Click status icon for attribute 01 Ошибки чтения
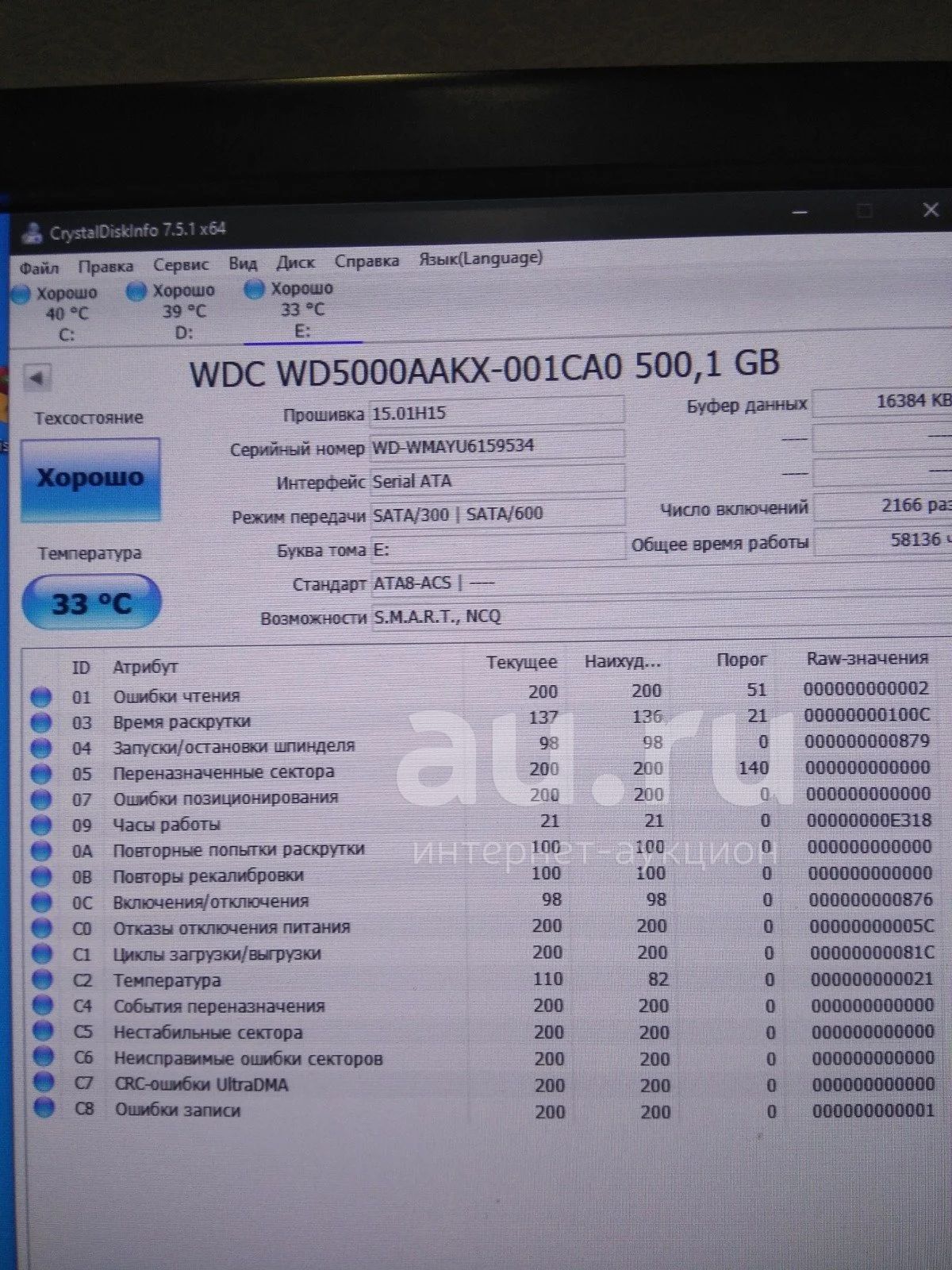This screenshot has width=952, height=1270. pos(40,697)
